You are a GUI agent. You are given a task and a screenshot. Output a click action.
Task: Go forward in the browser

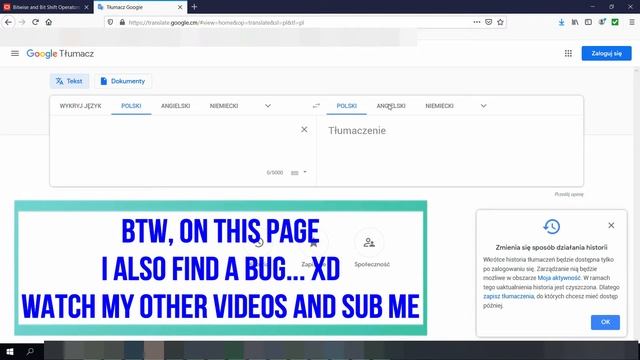coord(22,22)
